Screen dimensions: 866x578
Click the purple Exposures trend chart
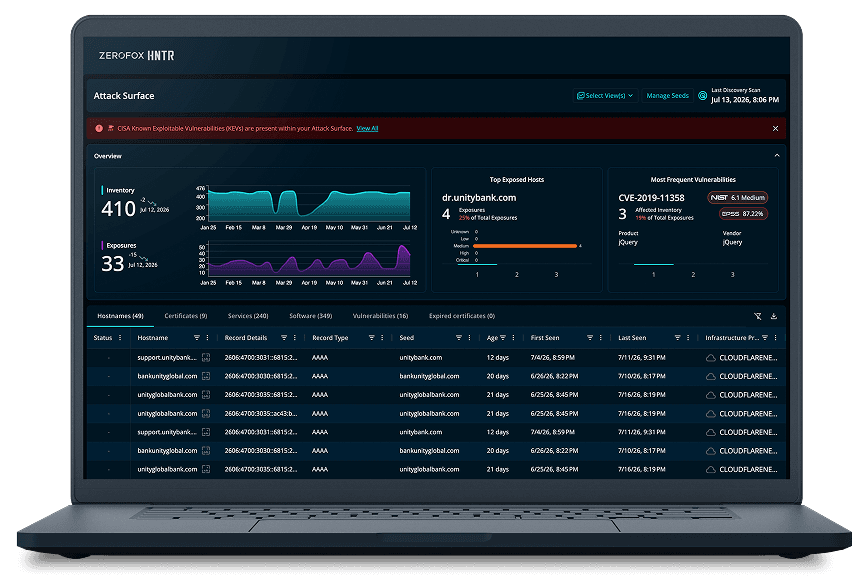pos(309,259)
